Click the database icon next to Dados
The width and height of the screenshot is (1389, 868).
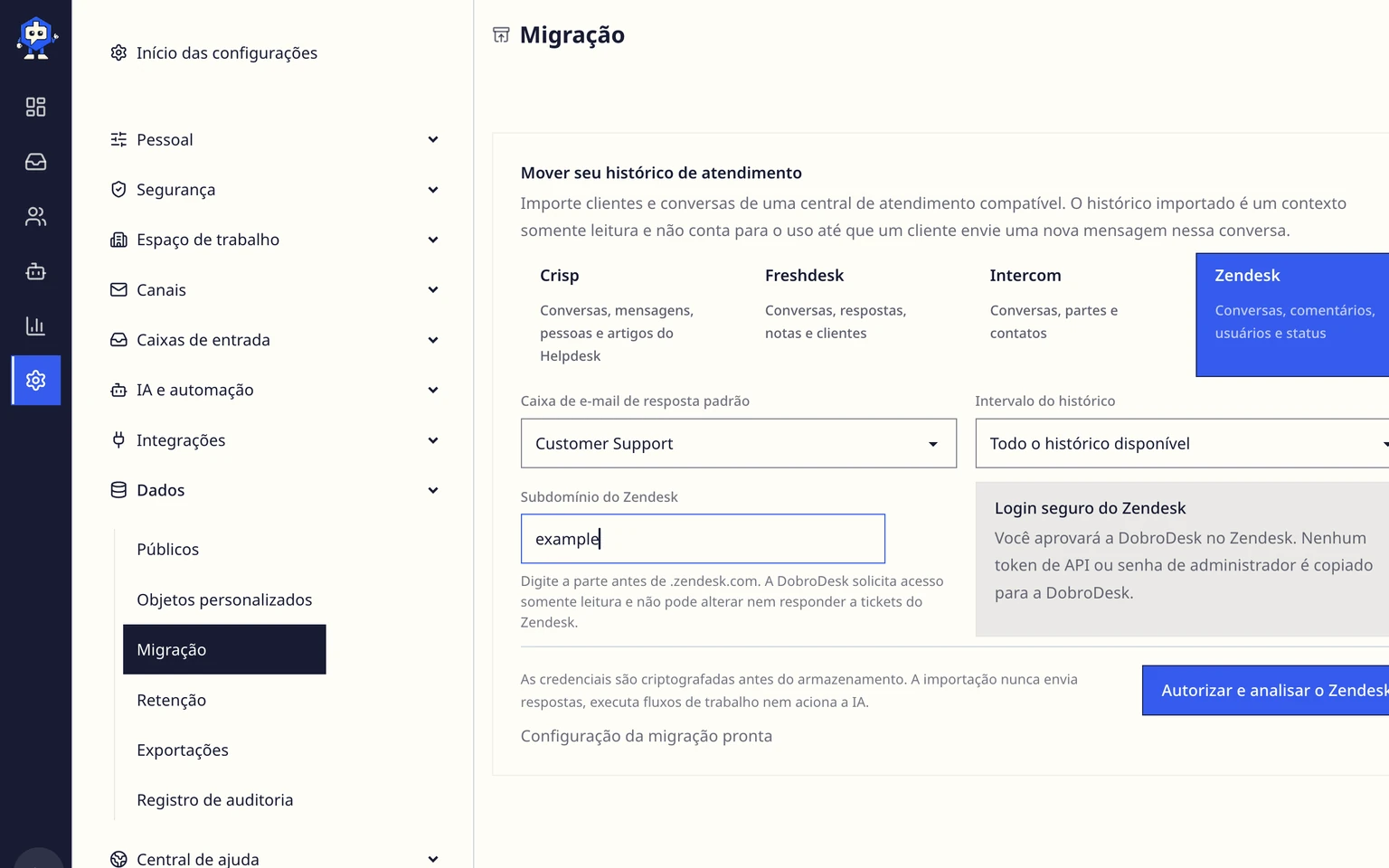118,490
